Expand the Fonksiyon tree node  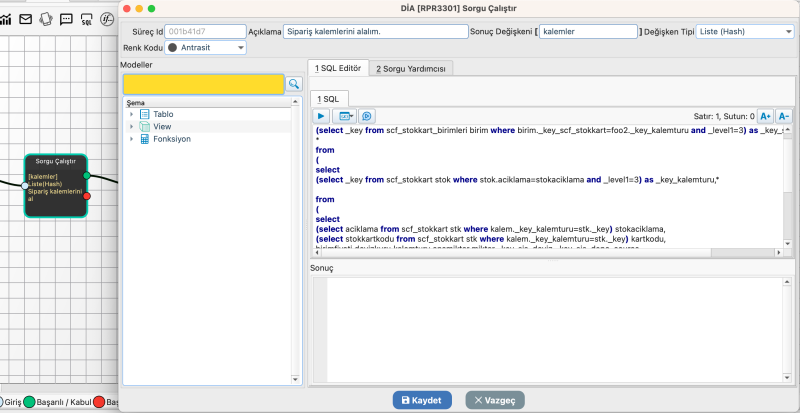131,139
